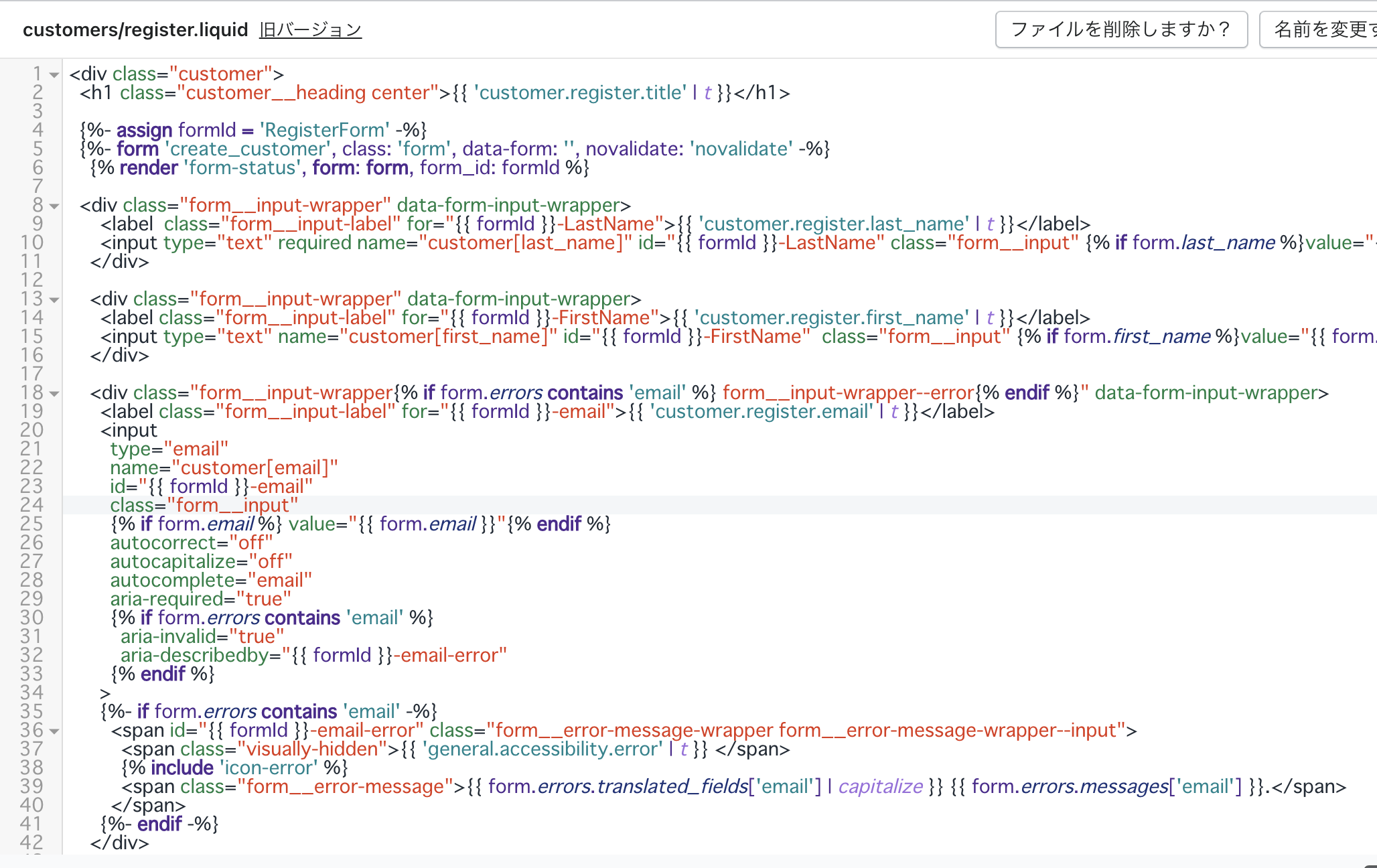Fold the div block at line 13

(55, 299)
